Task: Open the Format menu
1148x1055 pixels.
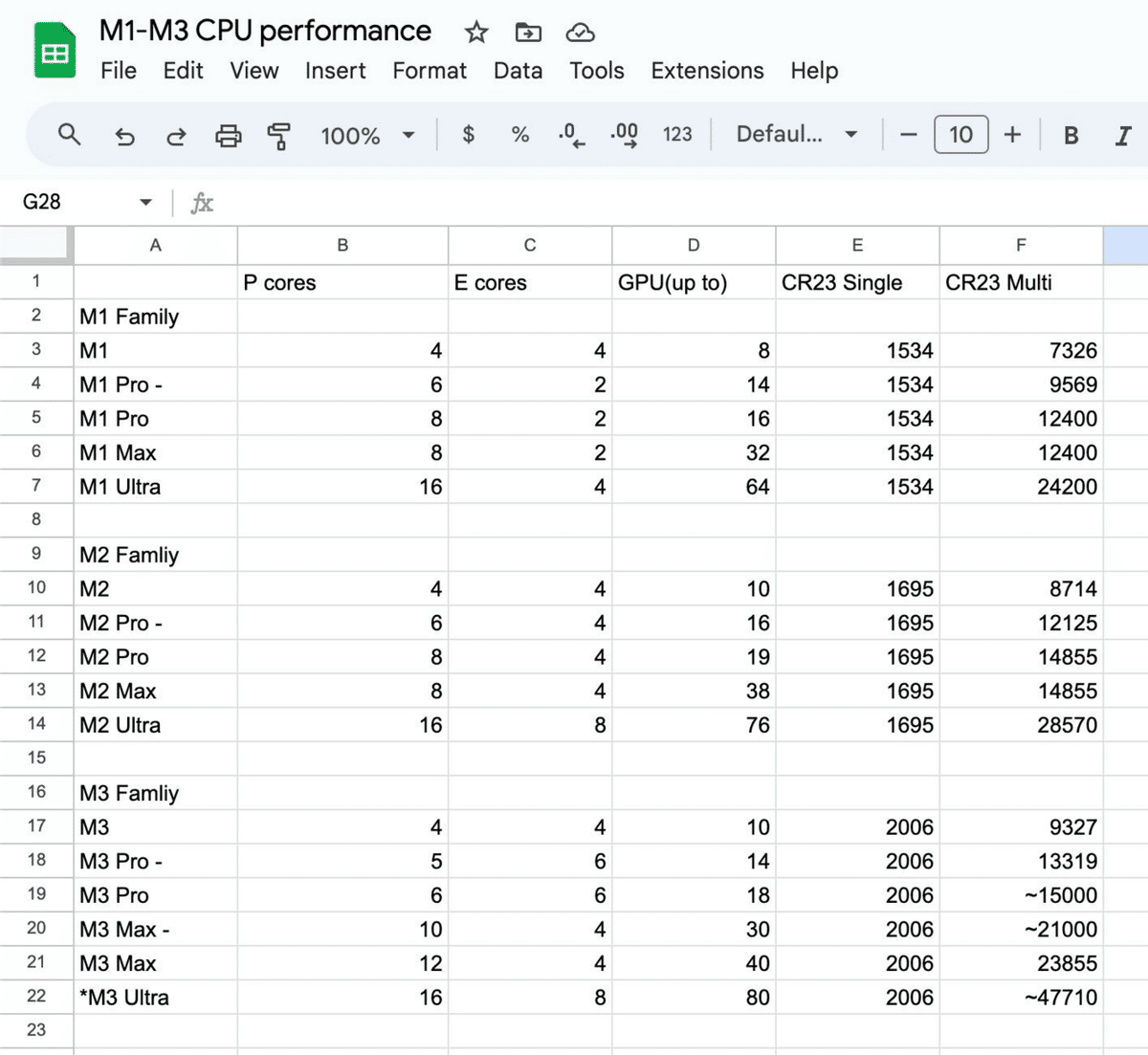Action: click(x=430, y=71)
